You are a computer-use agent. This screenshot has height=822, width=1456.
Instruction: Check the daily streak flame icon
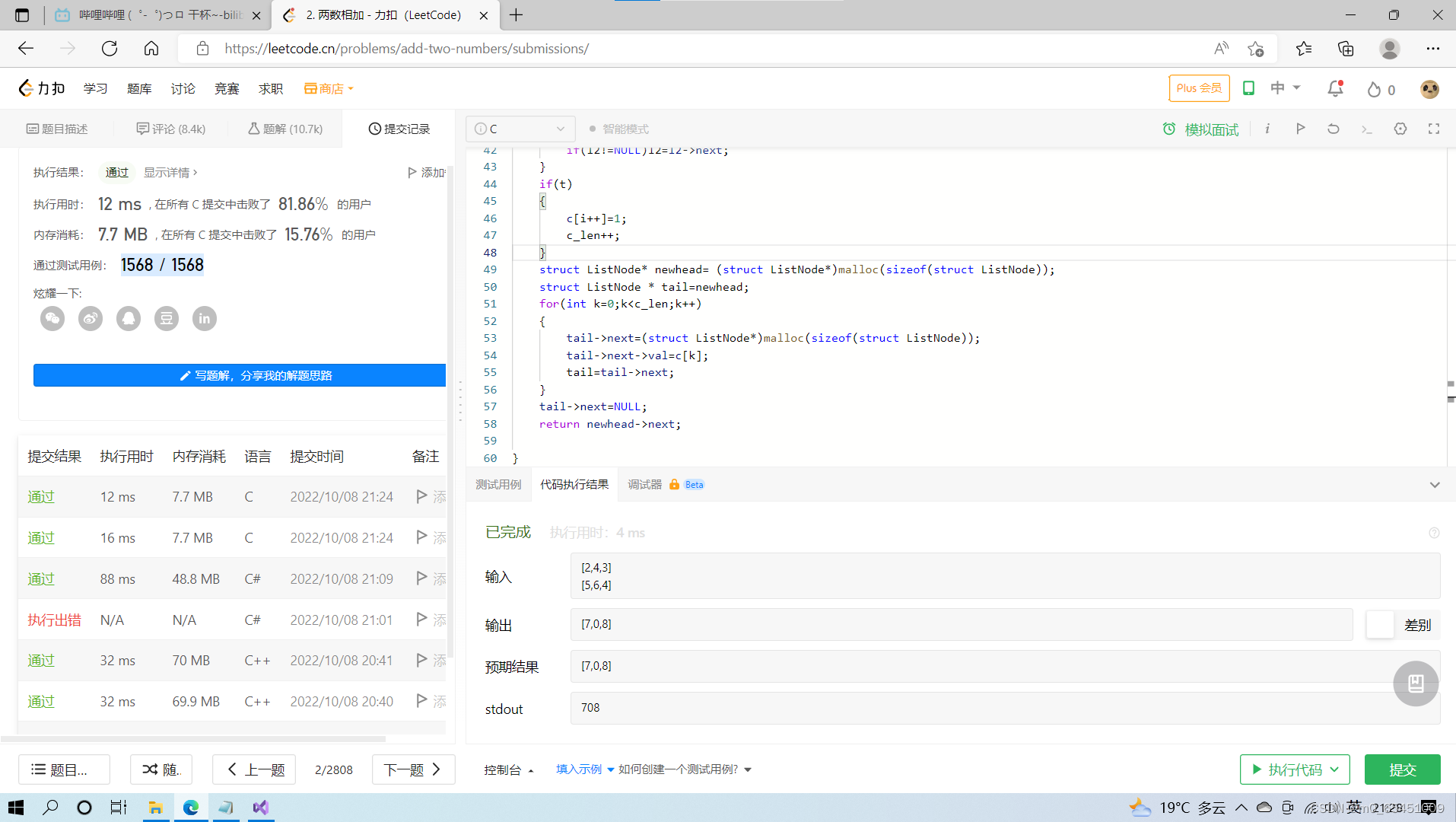[x=1375, y=89]
